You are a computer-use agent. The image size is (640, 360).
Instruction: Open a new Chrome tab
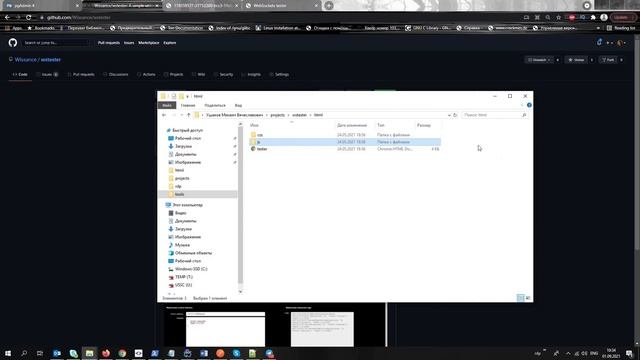tap(329, 6)
